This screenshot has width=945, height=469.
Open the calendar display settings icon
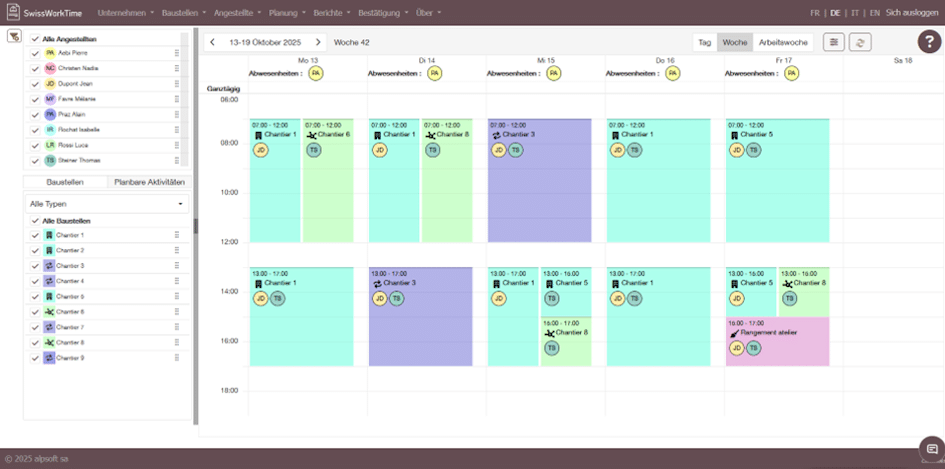833,42
